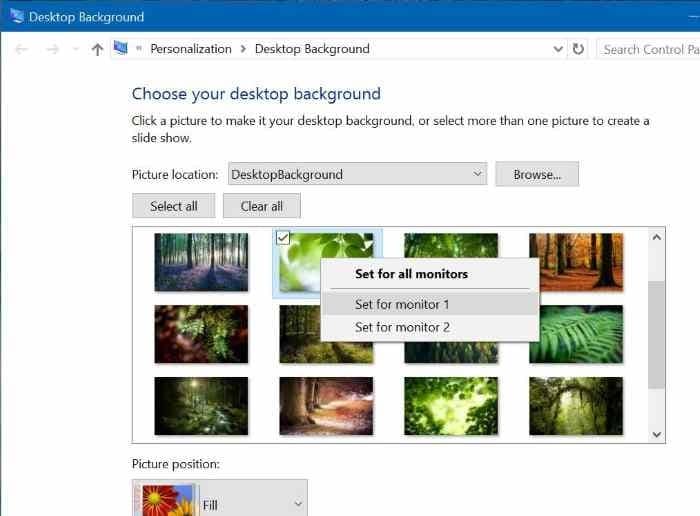700x516 pixels.
Task: Click the Fill position preview icon
Action: [166, 500]
